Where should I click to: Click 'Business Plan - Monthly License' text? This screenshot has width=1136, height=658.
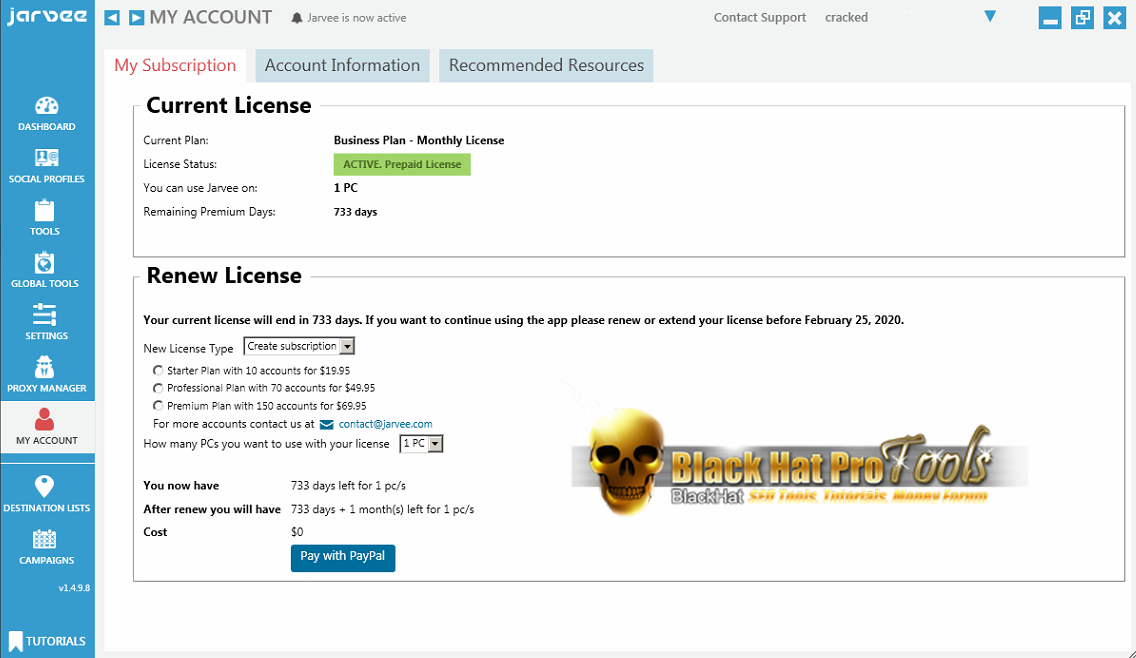click(x=419, y=141)
